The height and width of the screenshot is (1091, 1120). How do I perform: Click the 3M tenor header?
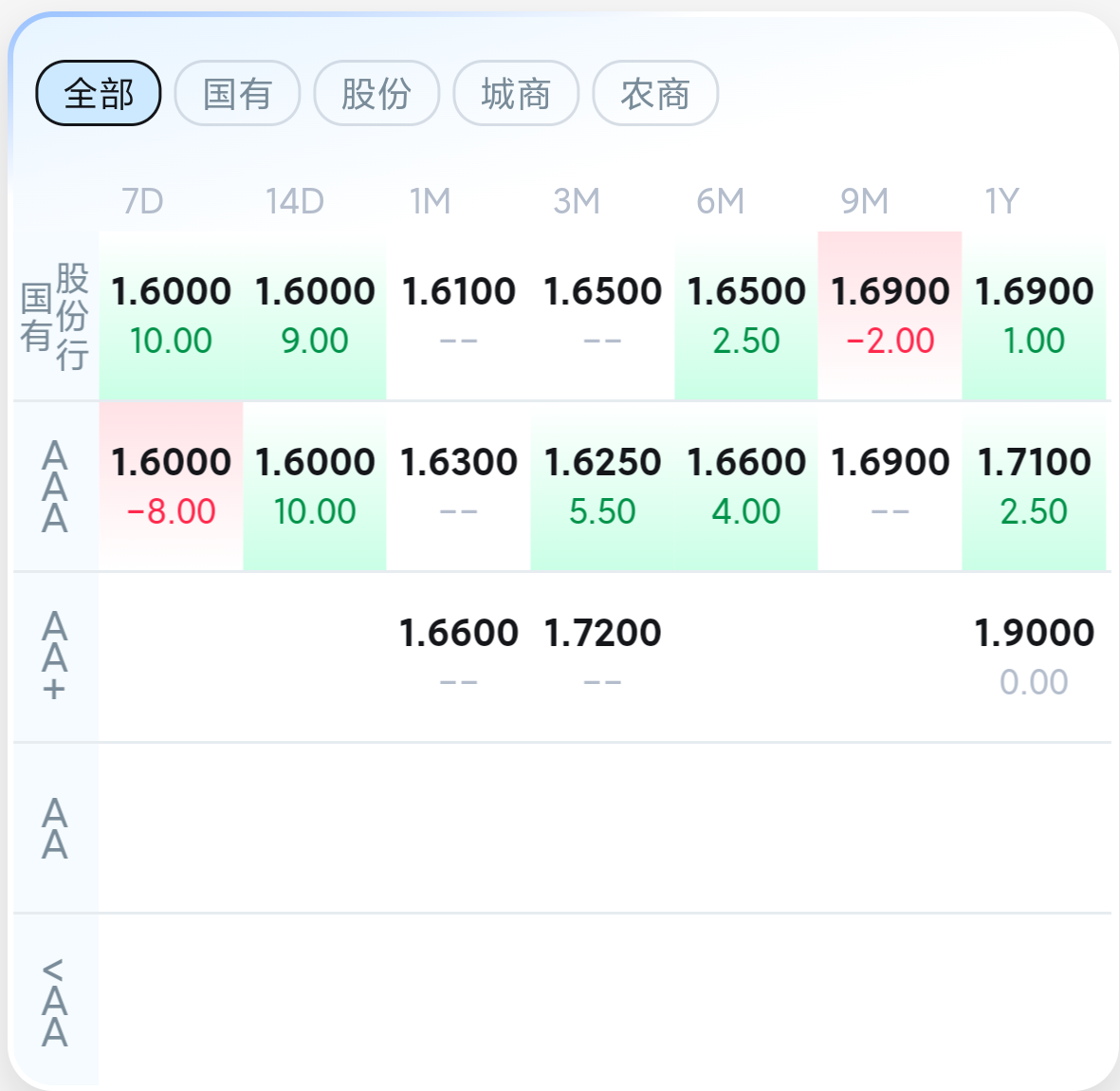point(577,201)
